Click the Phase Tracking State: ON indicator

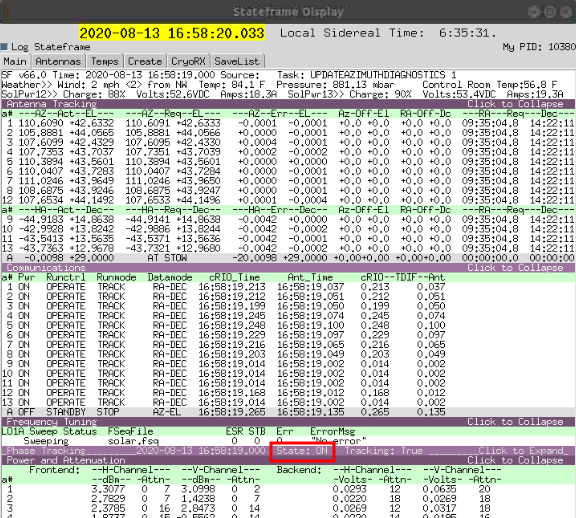(x=302, y=451)
